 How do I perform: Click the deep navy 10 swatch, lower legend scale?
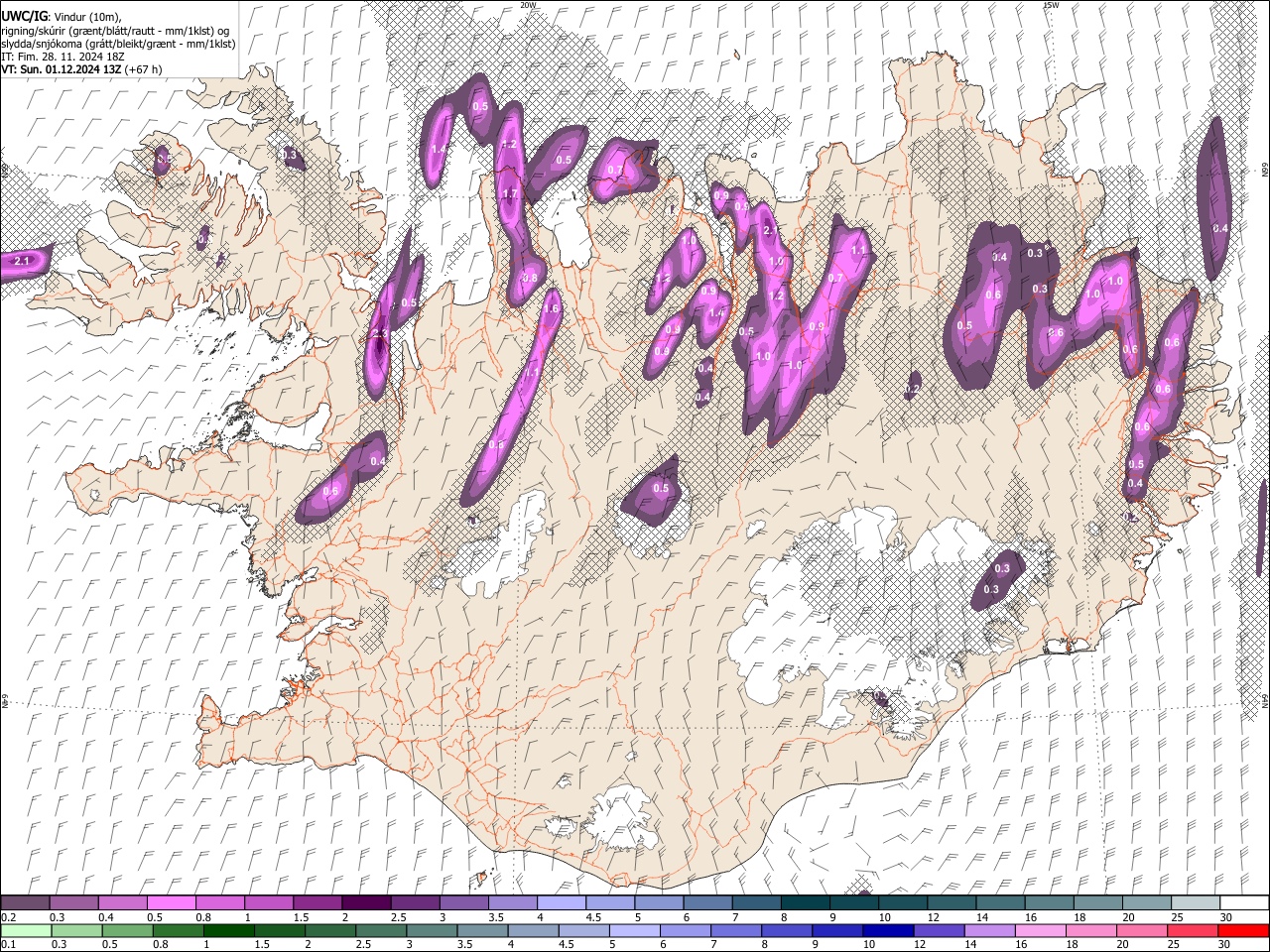point(887,930)
